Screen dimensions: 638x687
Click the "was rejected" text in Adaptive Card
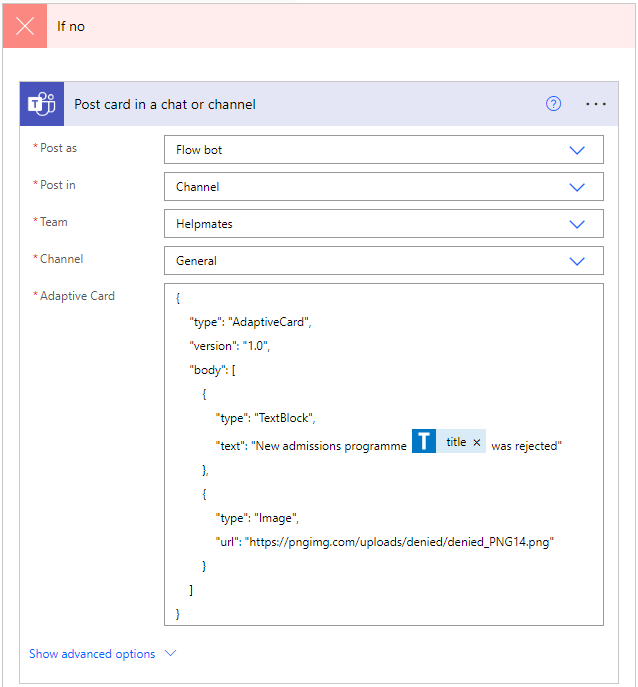[x=526, y=446]
